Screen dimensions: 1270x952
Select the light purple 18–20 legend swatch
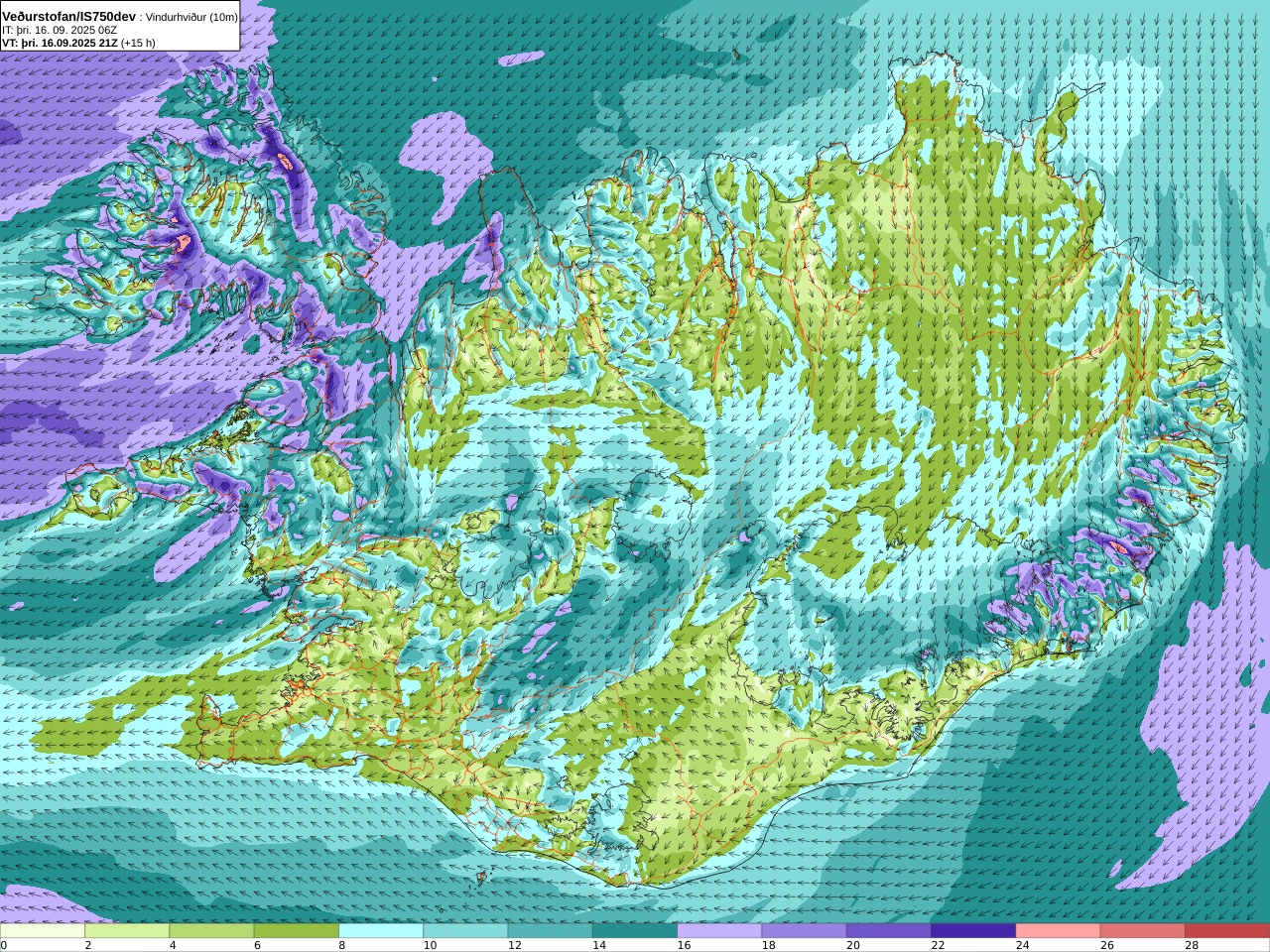(x=804, y=931)
